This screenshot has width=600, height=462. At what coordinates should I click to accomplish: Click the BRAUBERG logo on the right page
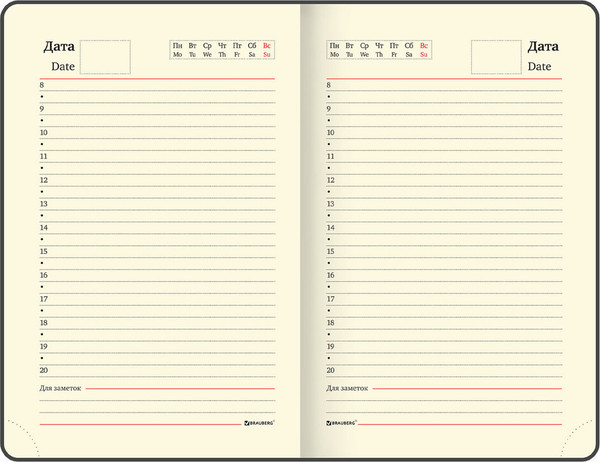point(345,423)
